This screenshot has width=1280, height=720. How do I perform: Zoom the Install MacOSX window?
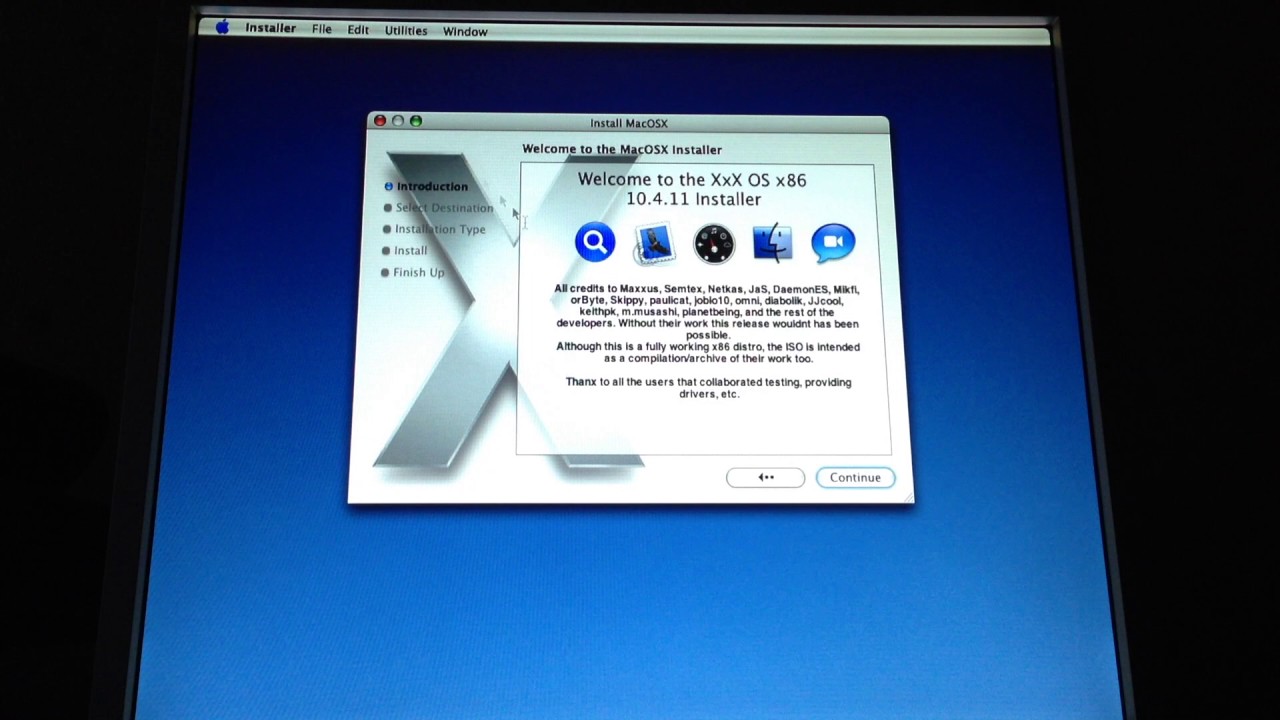click(416, 121)
